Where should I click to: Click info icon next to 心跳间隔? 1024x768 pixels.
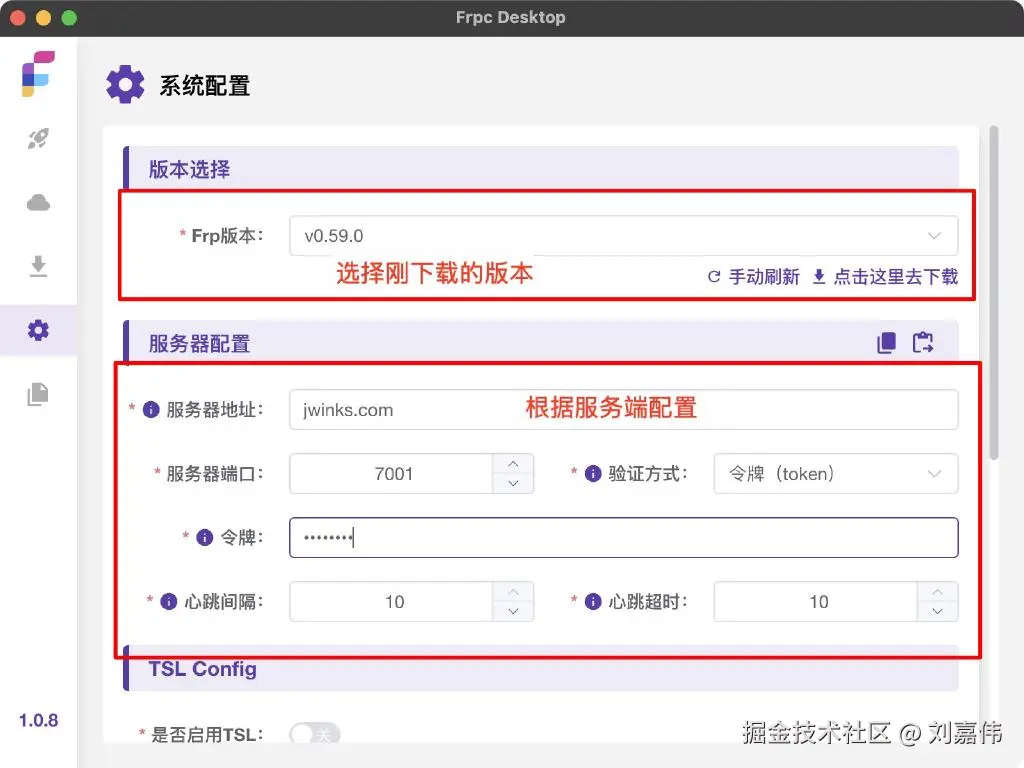[168, 601]
